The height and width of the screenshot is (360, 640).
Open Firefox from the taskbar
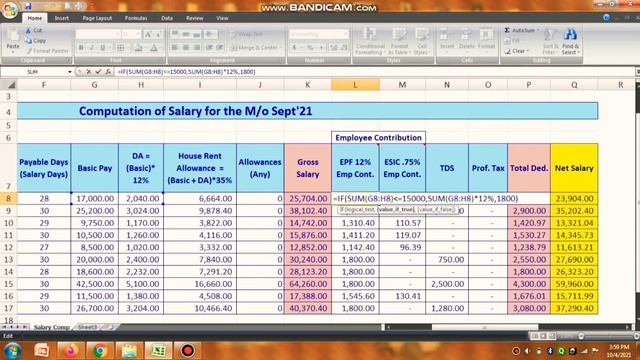click(x=71, y=350)
